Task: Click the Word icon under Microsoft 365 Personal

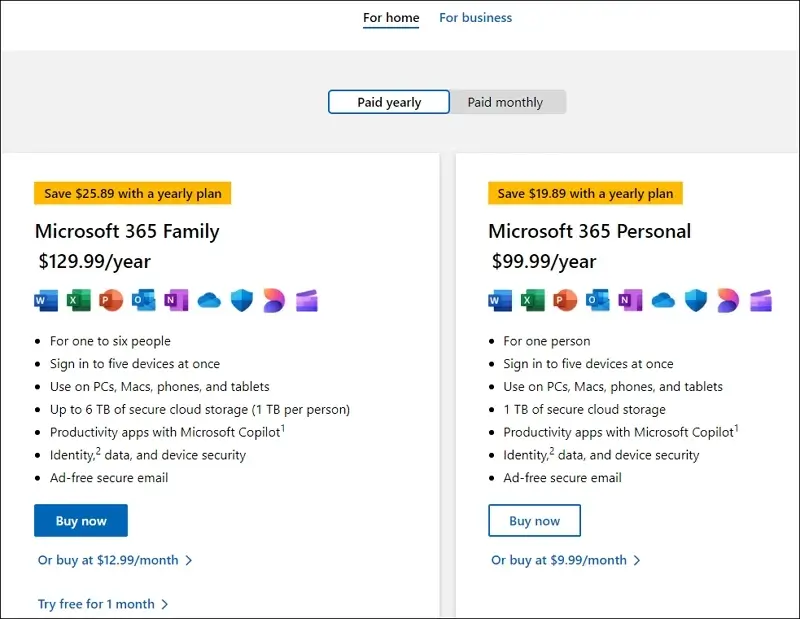Action: coord(500,300)
